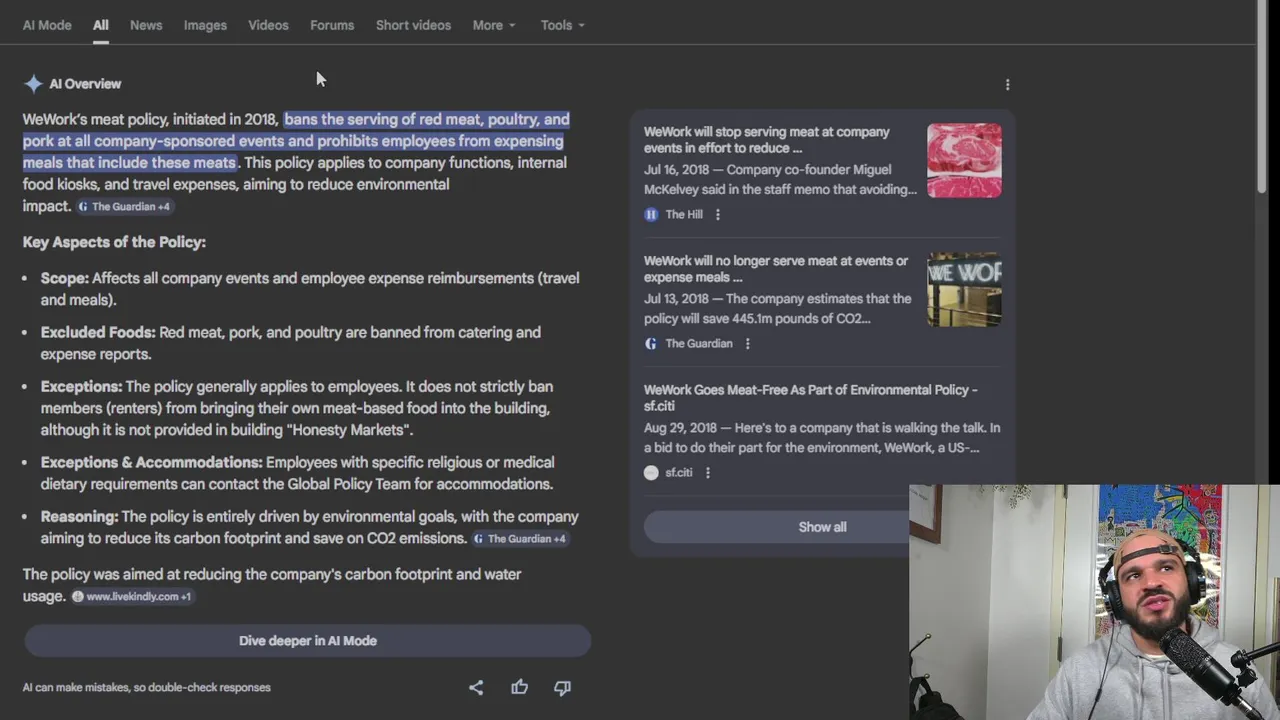Click 'AI can make mistakes' disclaimer text
Screen dimensions: 1280x720
[147, 687]
